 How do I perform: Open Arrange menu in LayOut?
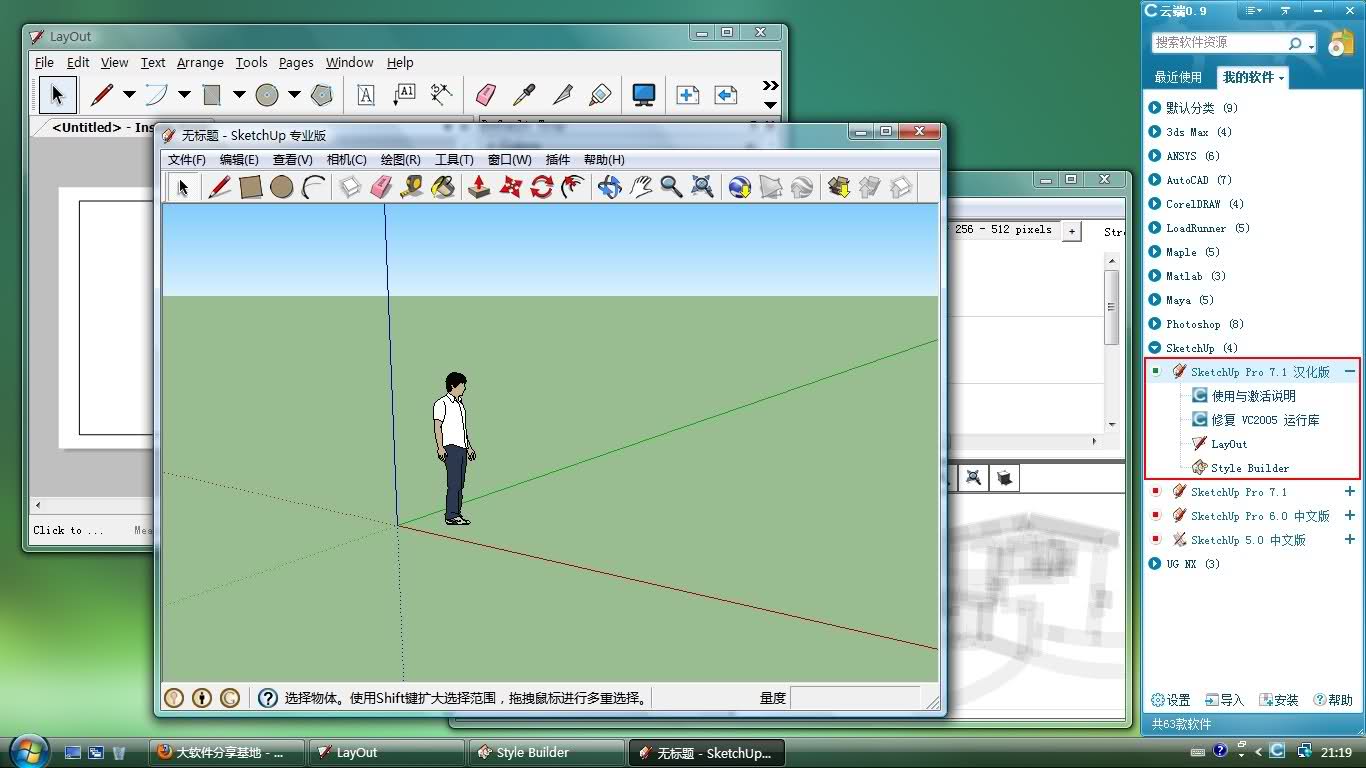[200, 62]
